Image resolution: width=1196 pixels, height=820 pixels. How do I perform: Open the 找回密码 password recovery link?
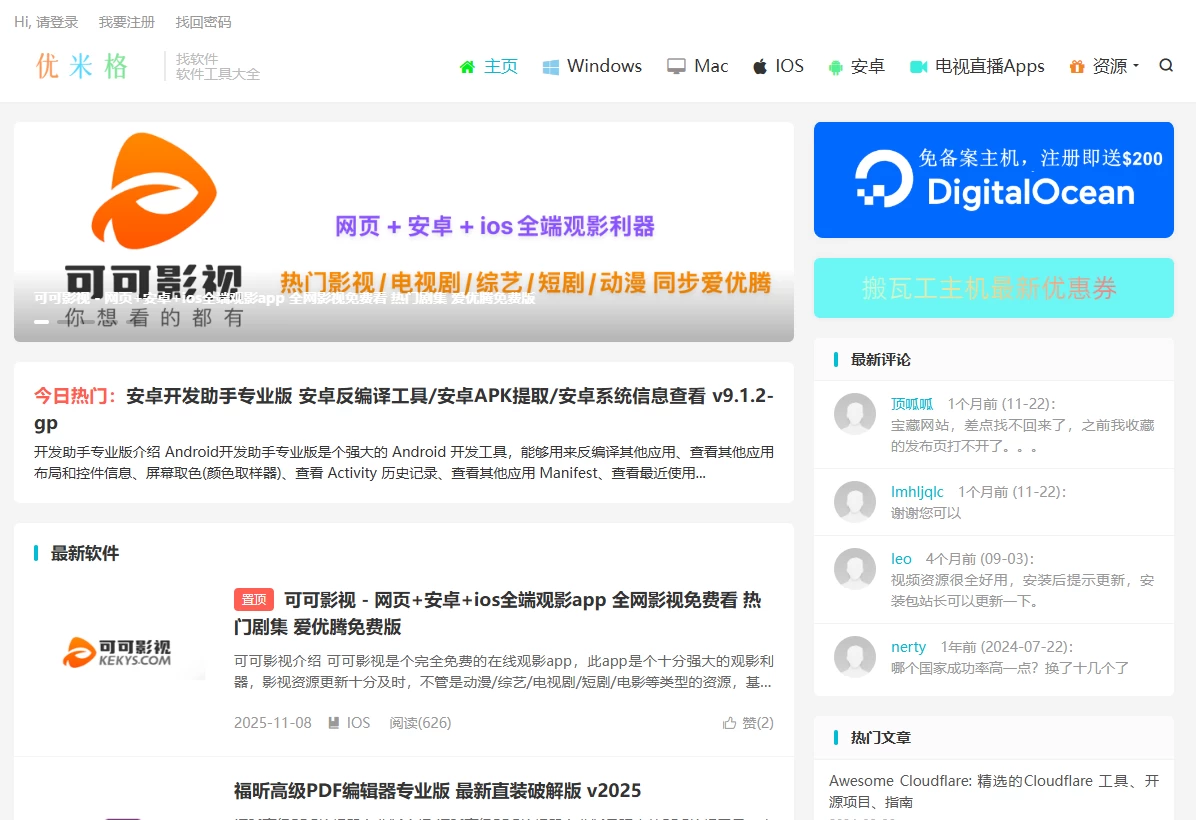click(x=203, y=22)
